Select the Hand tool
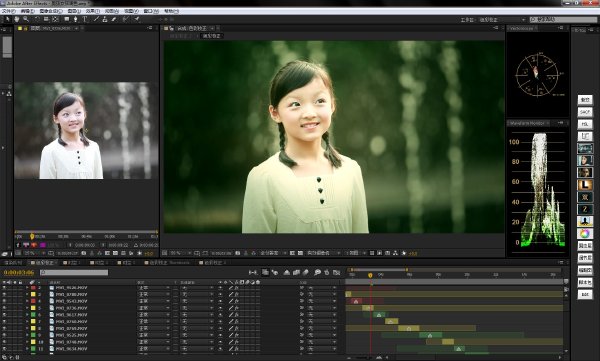The height and width of the screenshot is (361, 600). pyautogui.click(x=16, y=19)
